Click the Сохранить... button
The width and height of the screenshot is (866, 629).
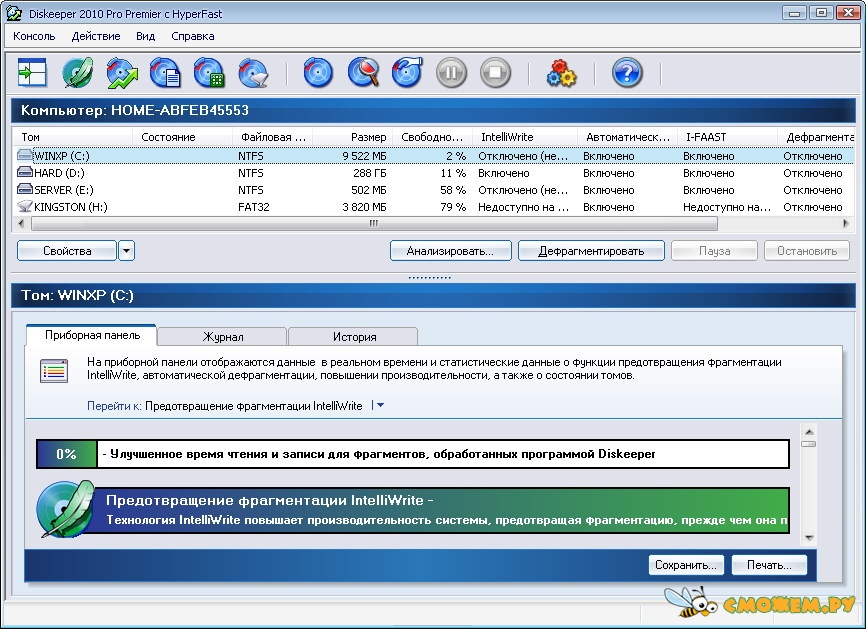tap(686, 565)
